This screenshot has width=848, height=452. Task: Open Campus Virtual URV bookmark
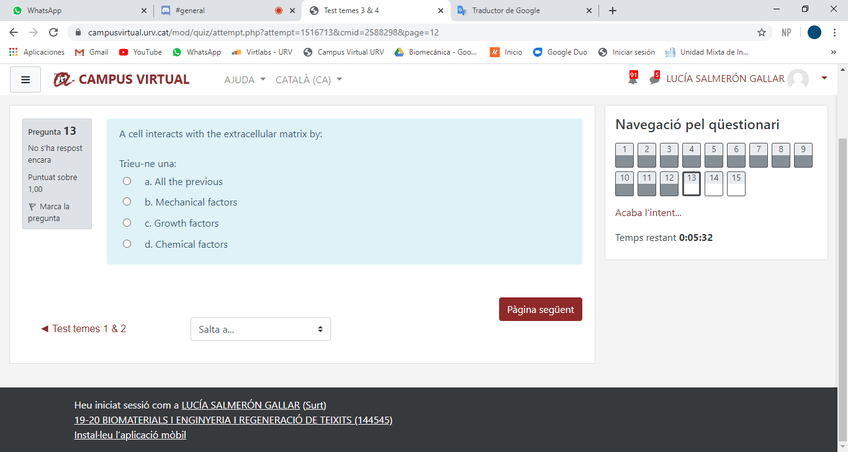[343, 52]
